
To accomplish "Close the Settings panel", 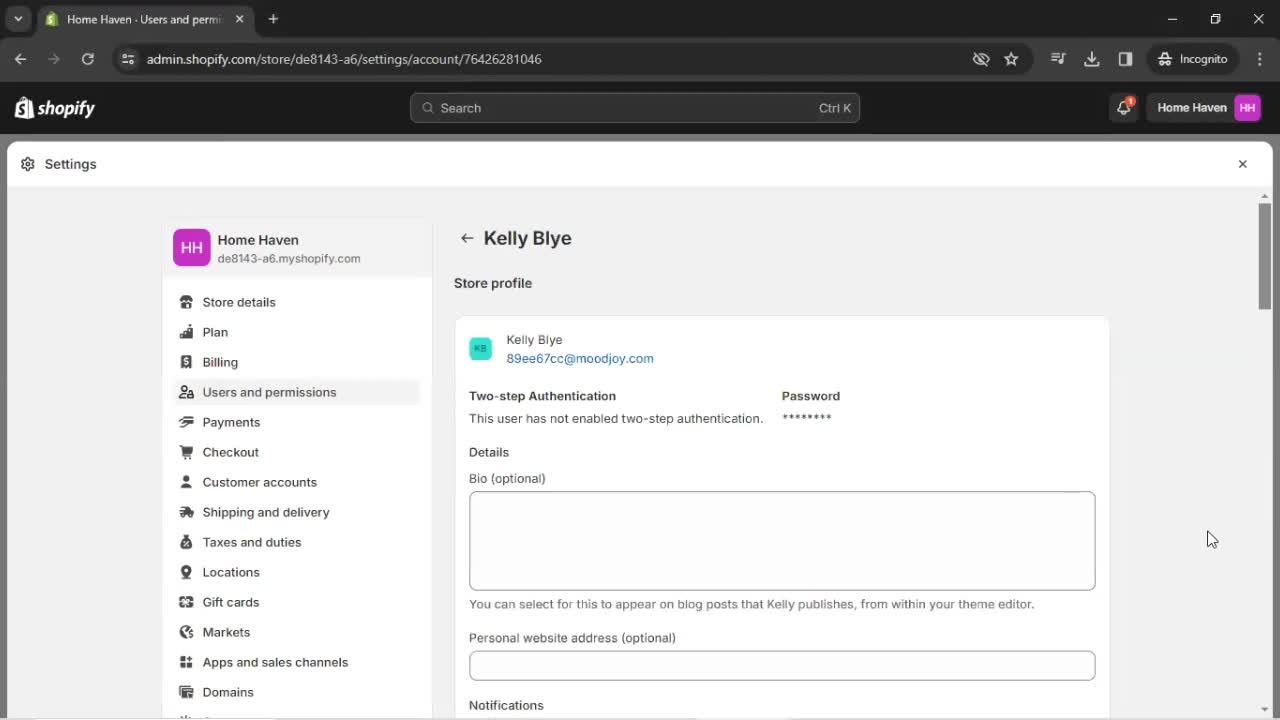I will pos(1243,164).
